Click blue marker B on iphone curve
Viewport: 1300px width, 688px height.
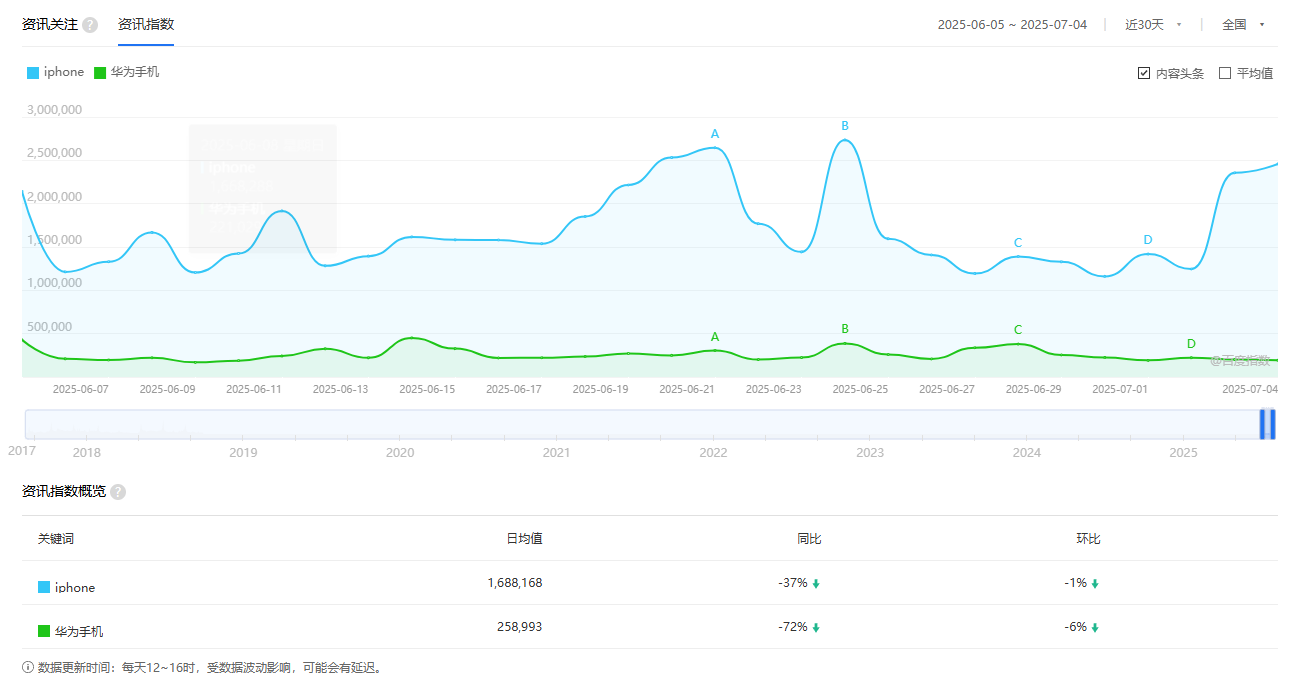tap(845, 126)
